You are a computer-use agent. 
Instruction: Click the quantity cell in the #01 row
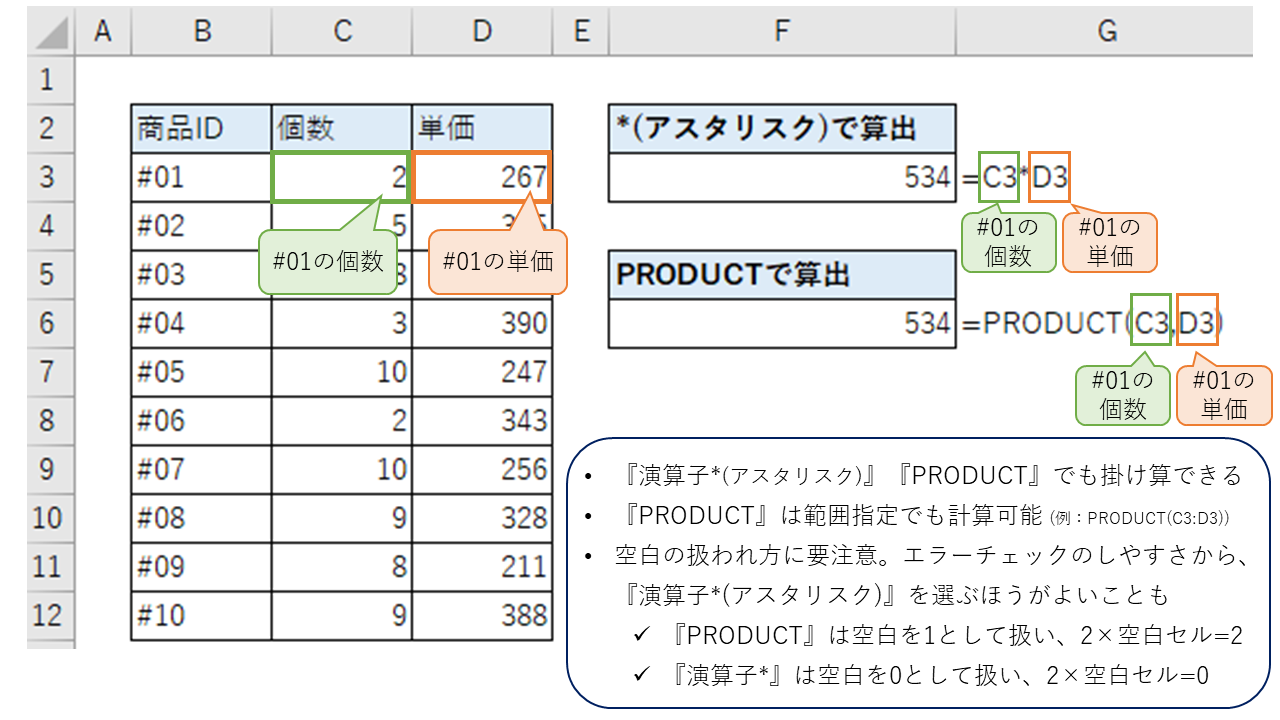(342, 177)
